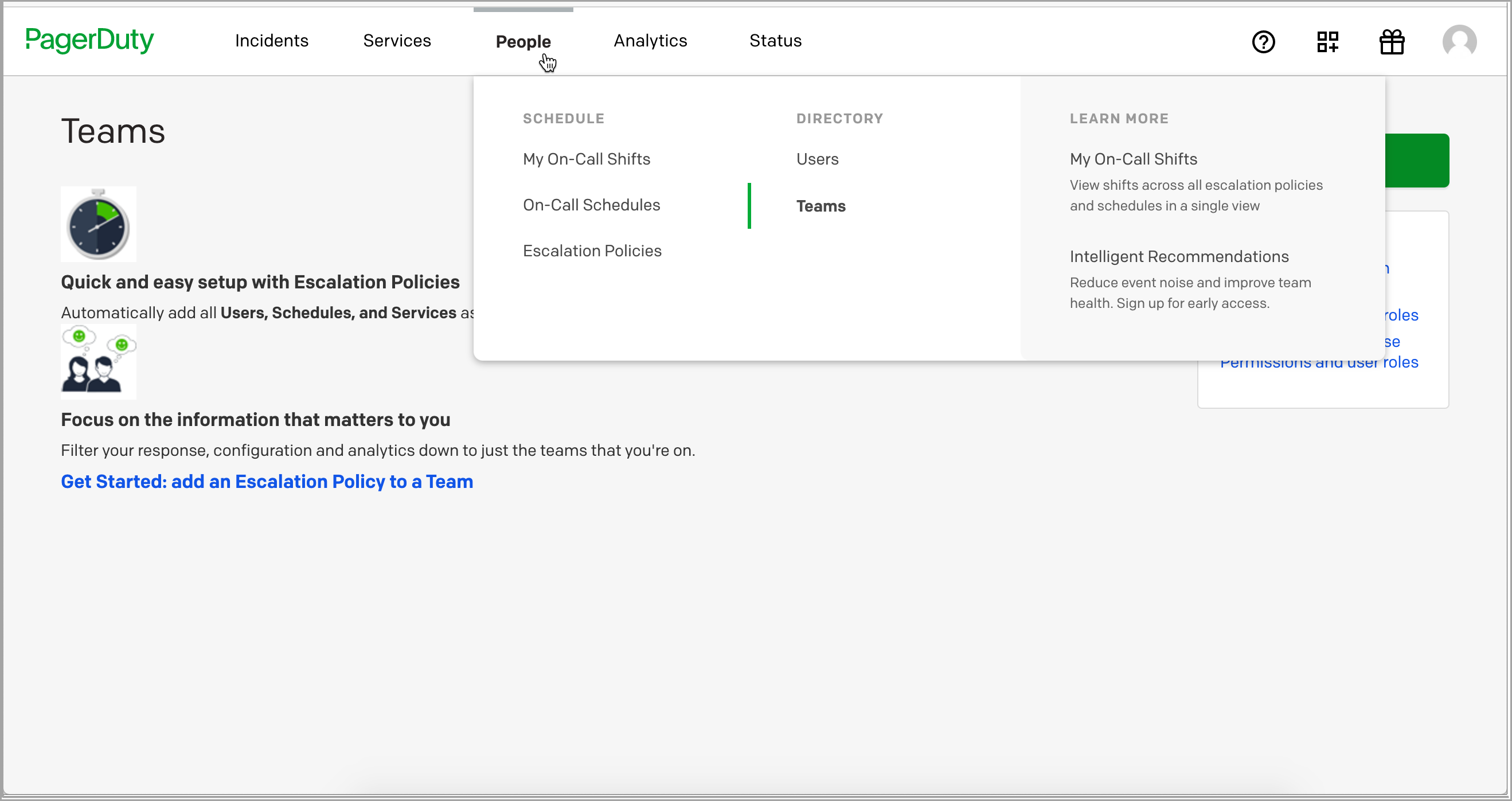Click the View shifts across all escalation policies text
Image resolution: width=1512 pixels, height=801 pixels.
pyautogui.click(x=1195, y=196)
